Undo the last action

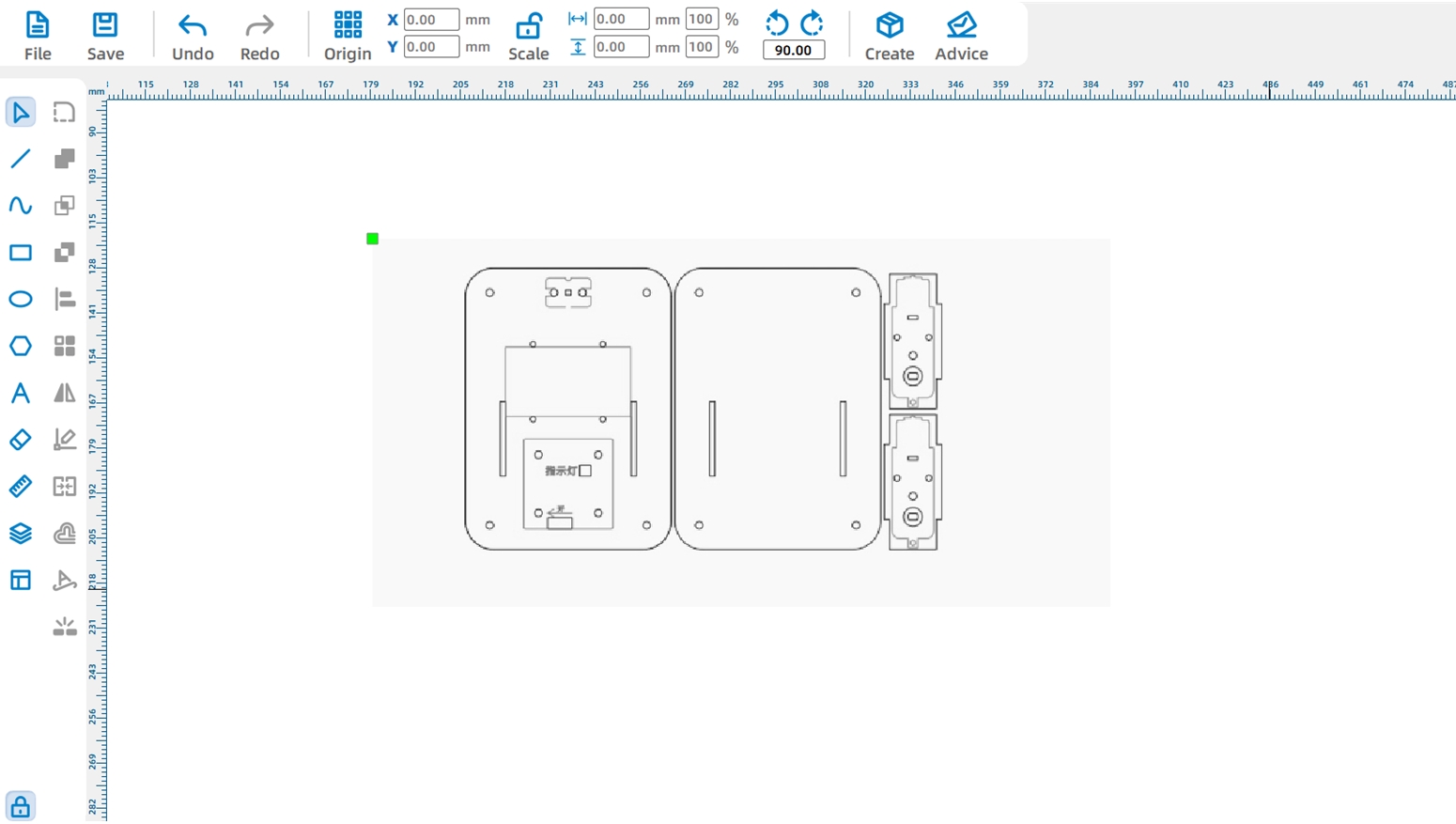[x=193, y=37]
